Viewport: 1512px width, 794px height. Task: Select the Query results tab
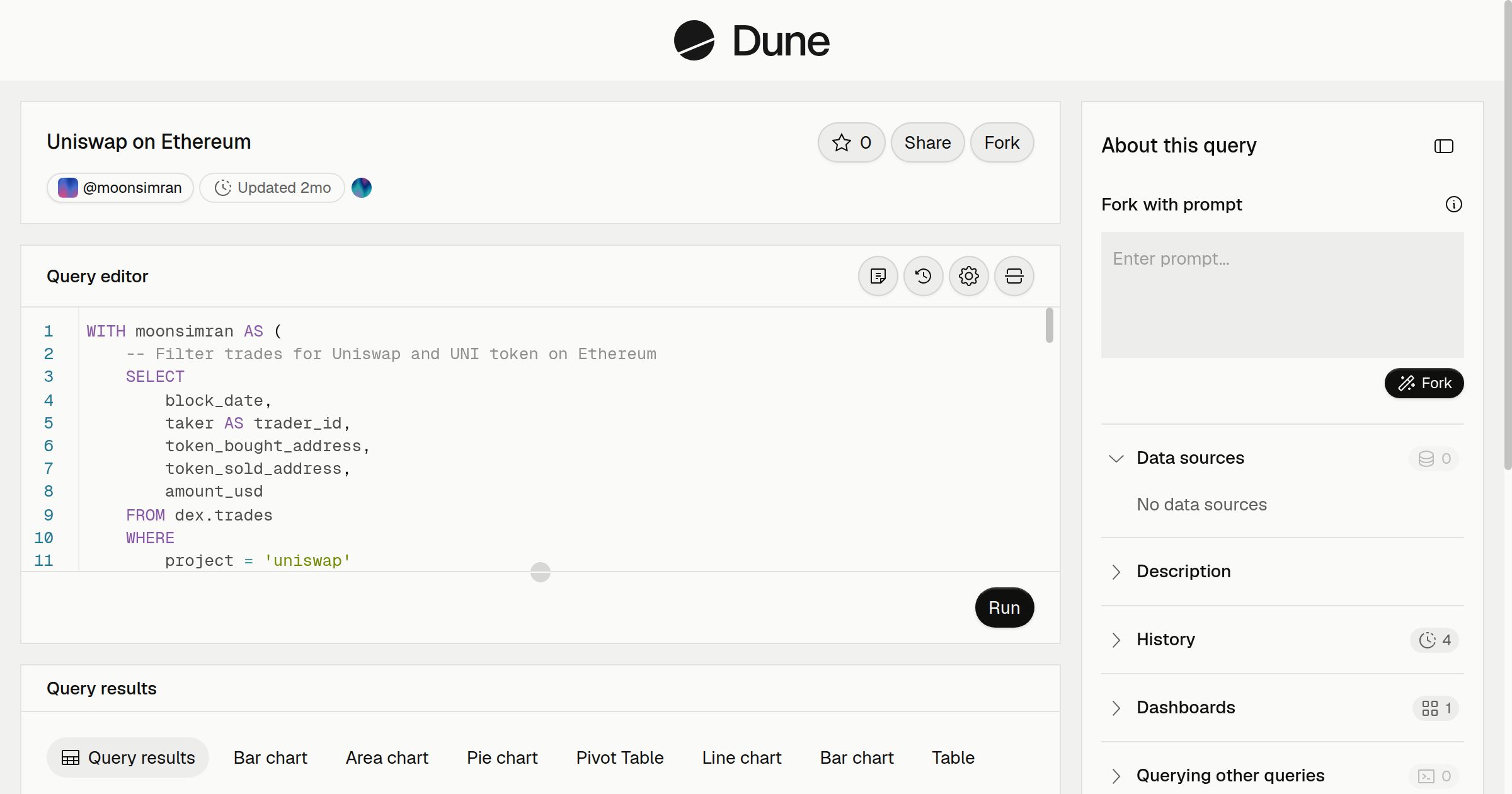pos(128,757)
